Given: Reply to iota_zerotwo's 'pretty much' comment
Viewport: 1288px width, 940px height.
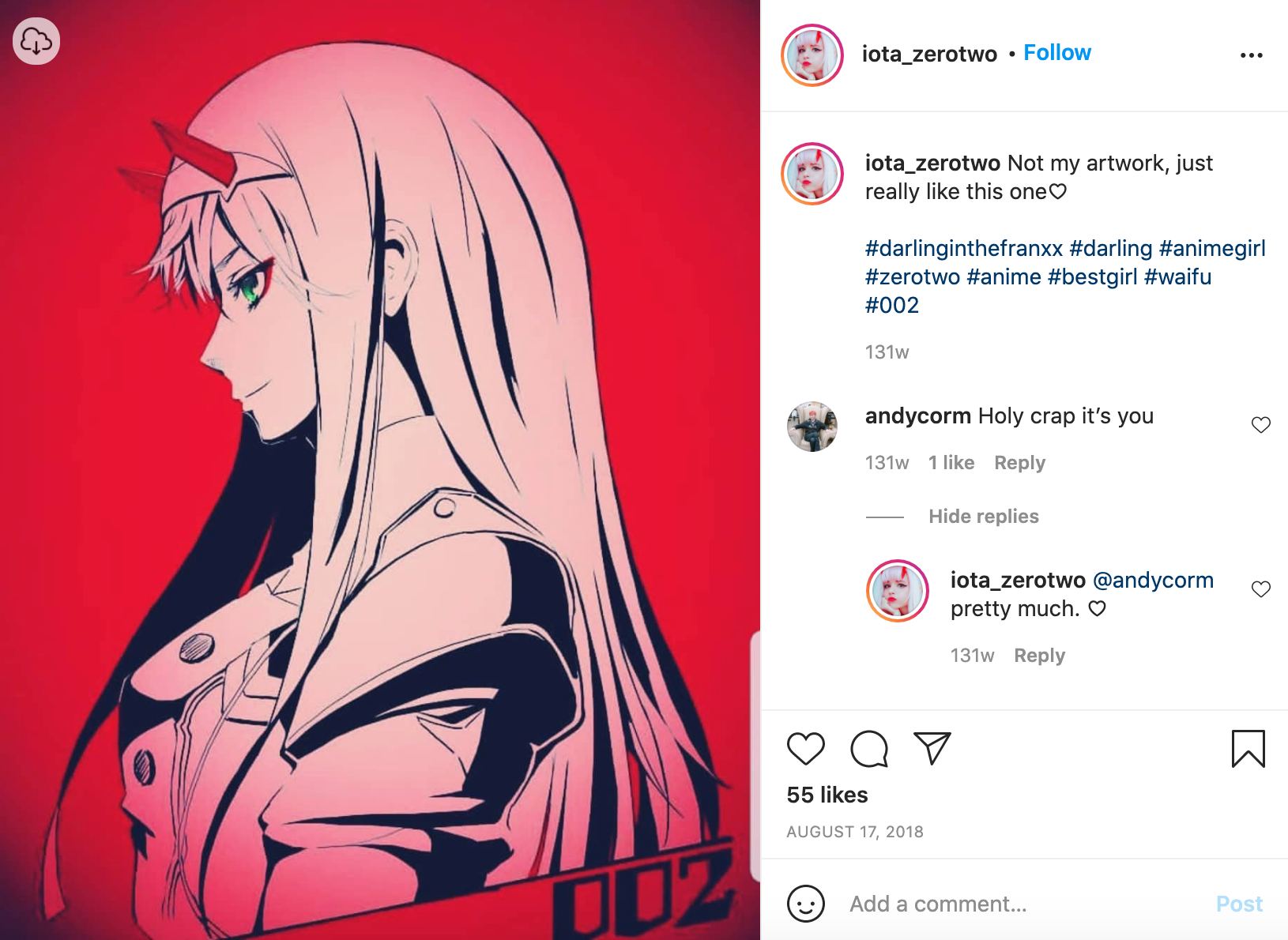Looking at the screenshot, I should [1039, 656].
